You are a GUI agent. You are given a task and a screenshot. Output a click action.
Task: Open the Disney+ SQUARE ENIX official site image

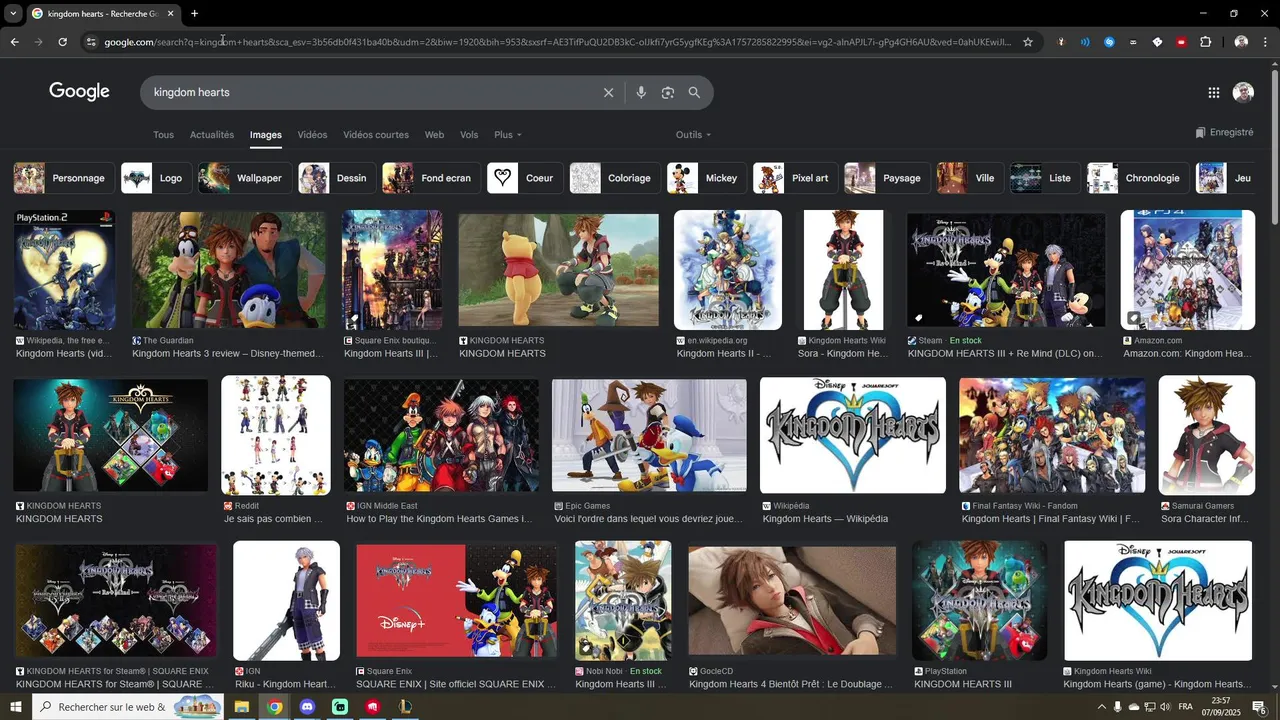point(456,600)
